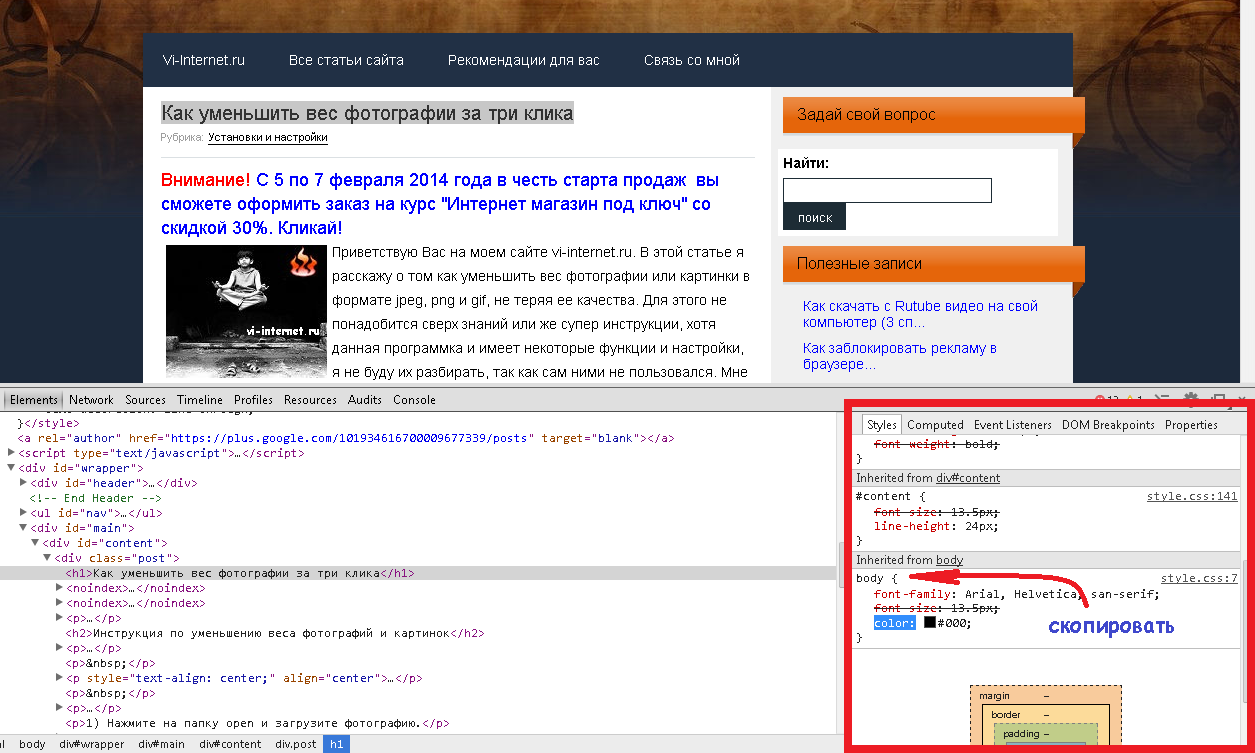
Task: Expand the script type="text/javascript" node
Action: [11, 453]
